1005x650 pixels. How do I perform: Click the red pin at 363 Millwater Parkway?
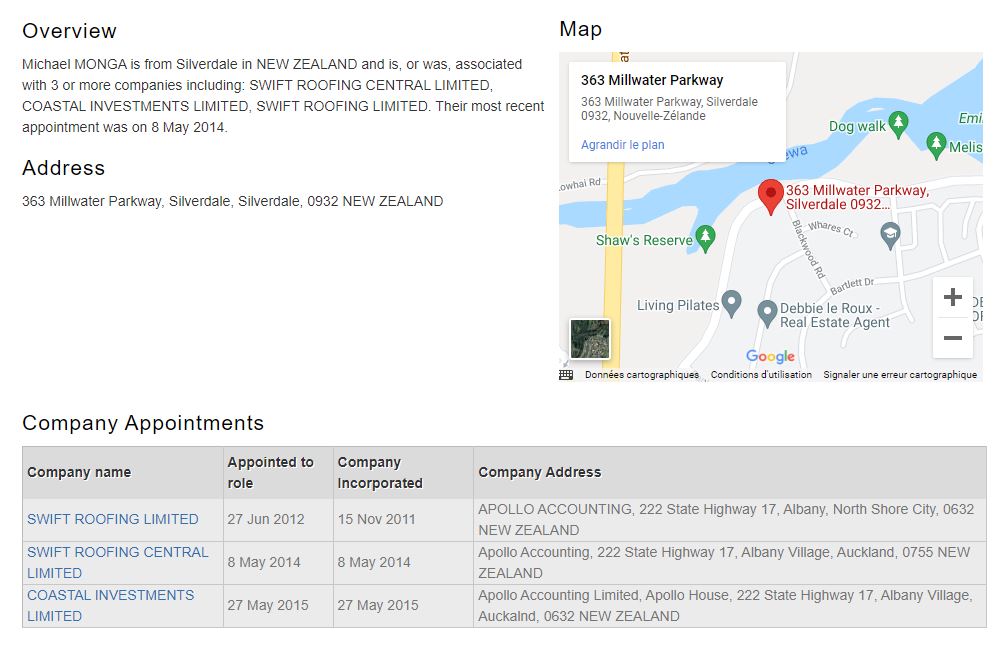(770, 197)
